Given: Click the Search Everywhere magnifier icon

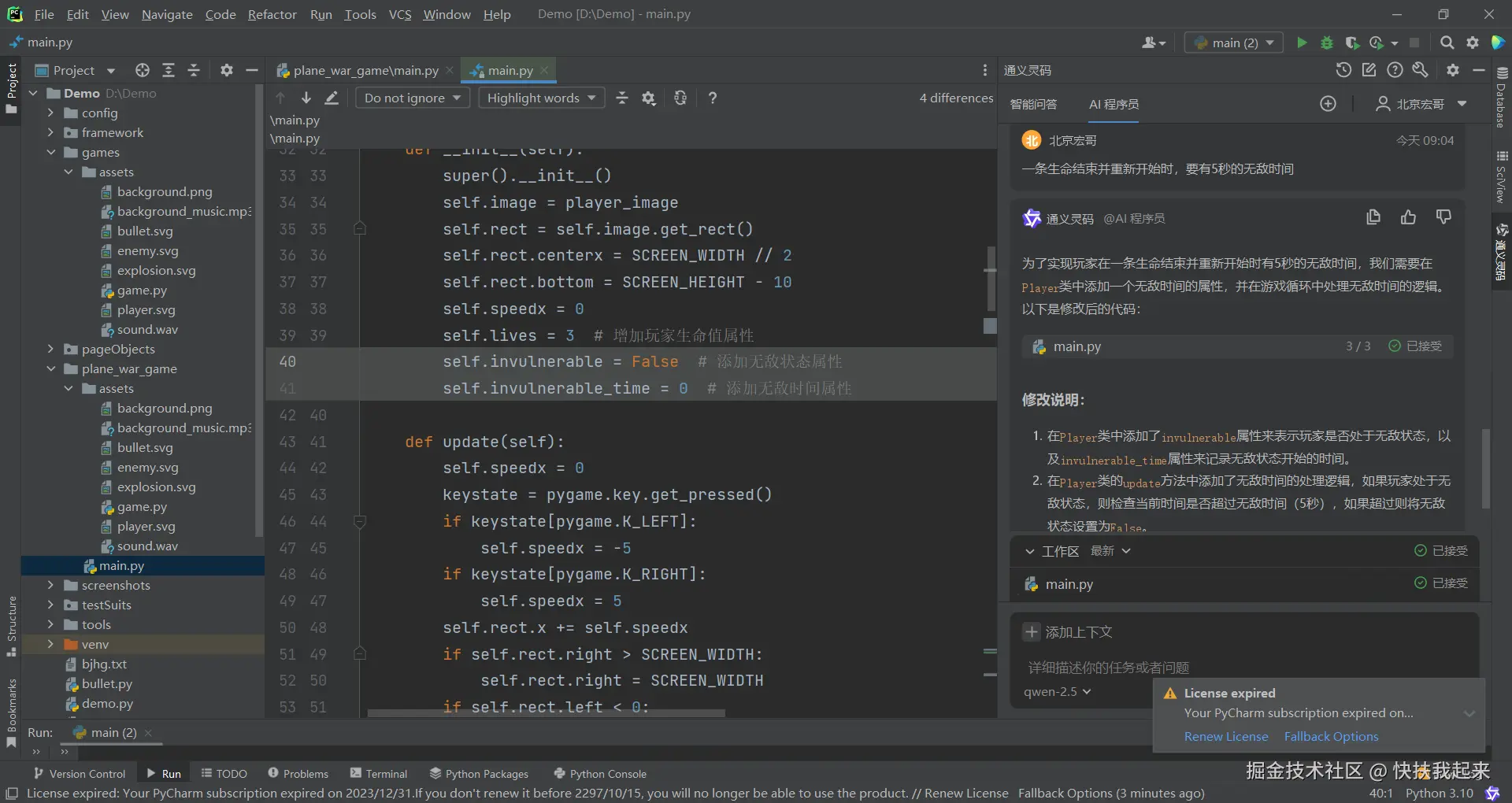Looking at the screenshot, I should (1447, 43).
